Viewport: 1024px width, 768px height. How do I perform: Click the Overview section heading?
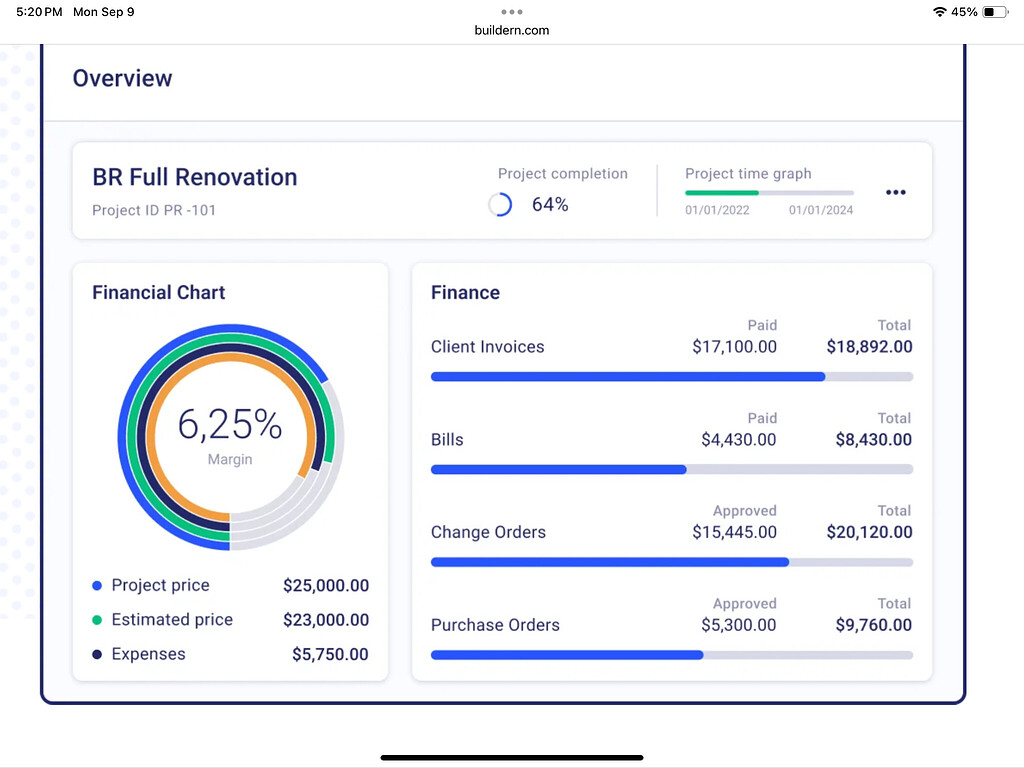122,78
